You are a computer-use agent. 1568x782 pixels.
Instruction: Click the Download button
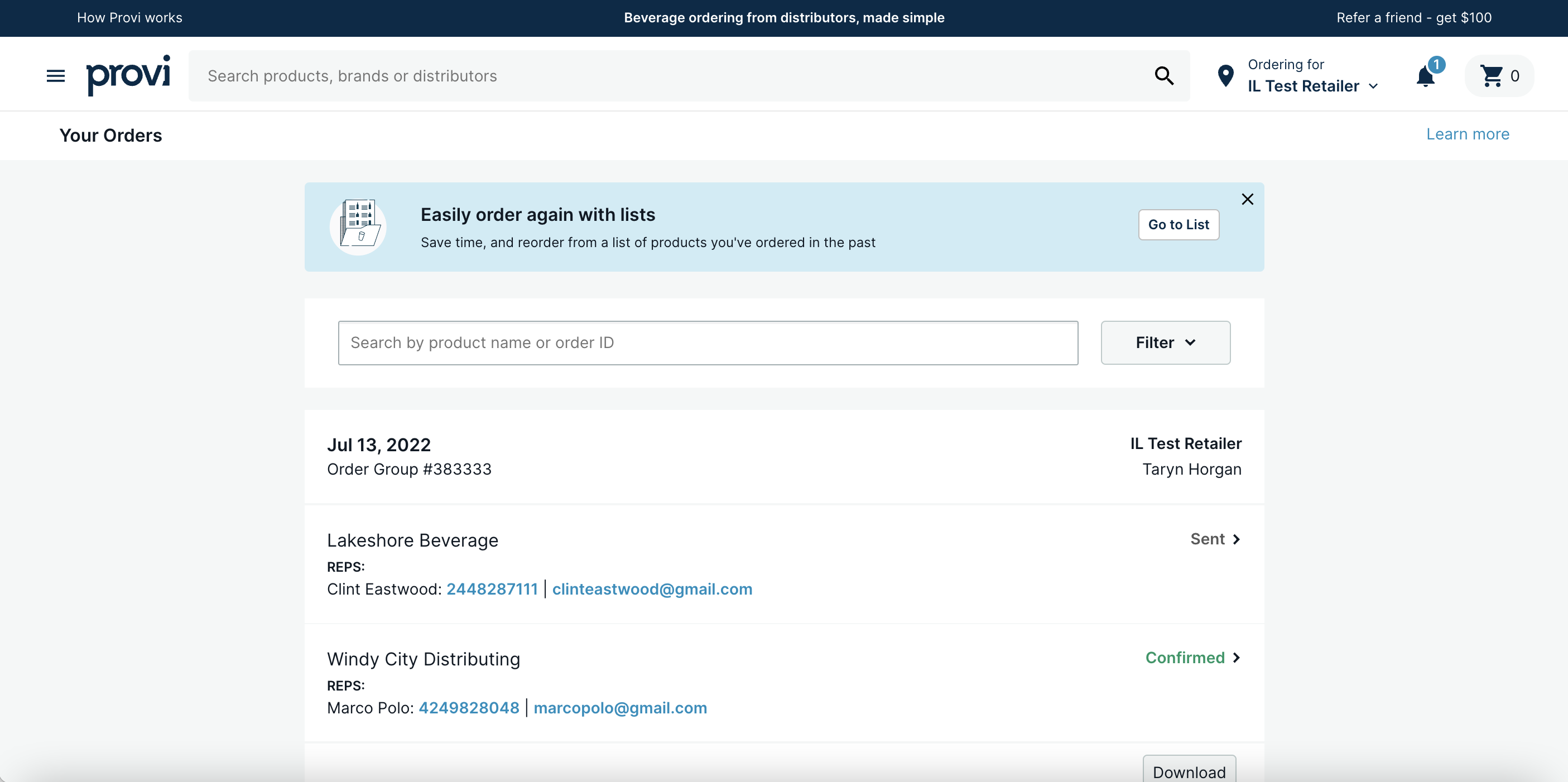(x=1189, y=771)
